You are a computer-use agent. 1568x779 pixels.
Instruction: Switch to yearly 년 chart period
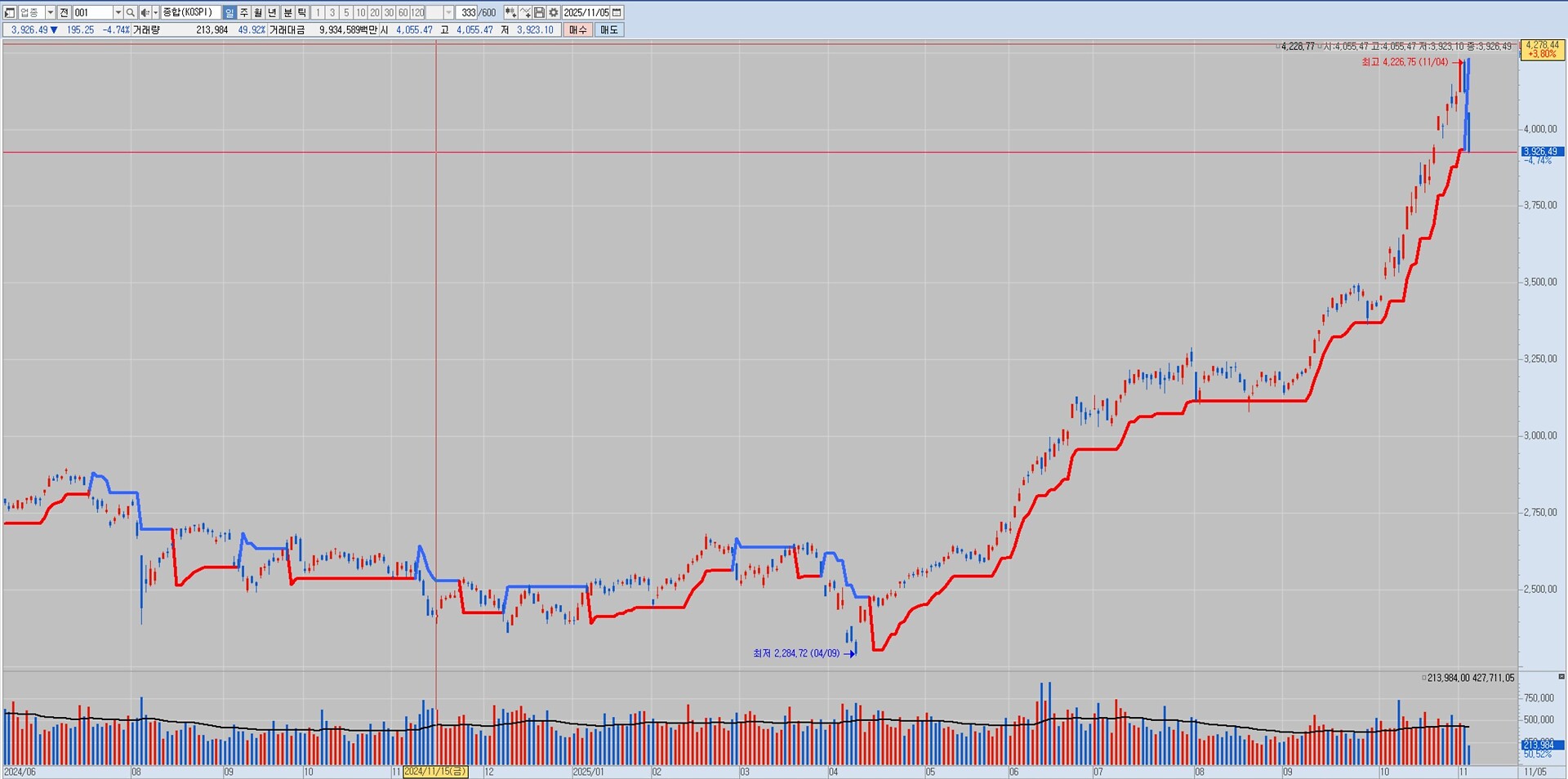pyautogui.click(x=273, y=12)
